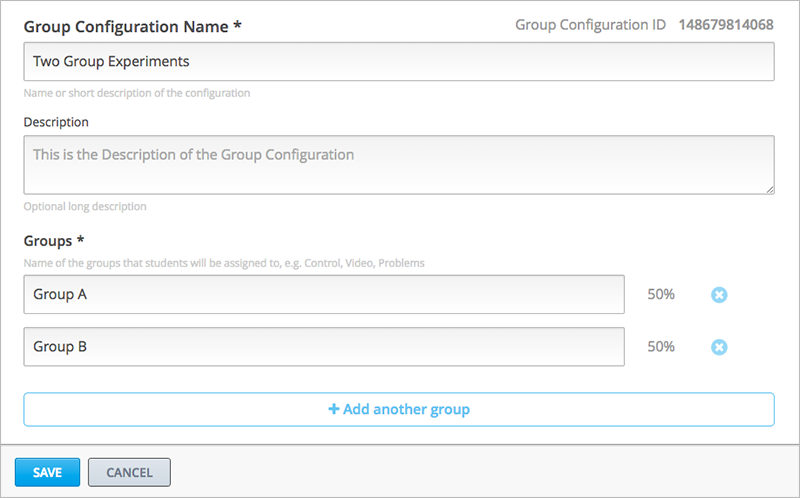Click the Description label
This screenshot has width=800, height=498.
[56, 122]
